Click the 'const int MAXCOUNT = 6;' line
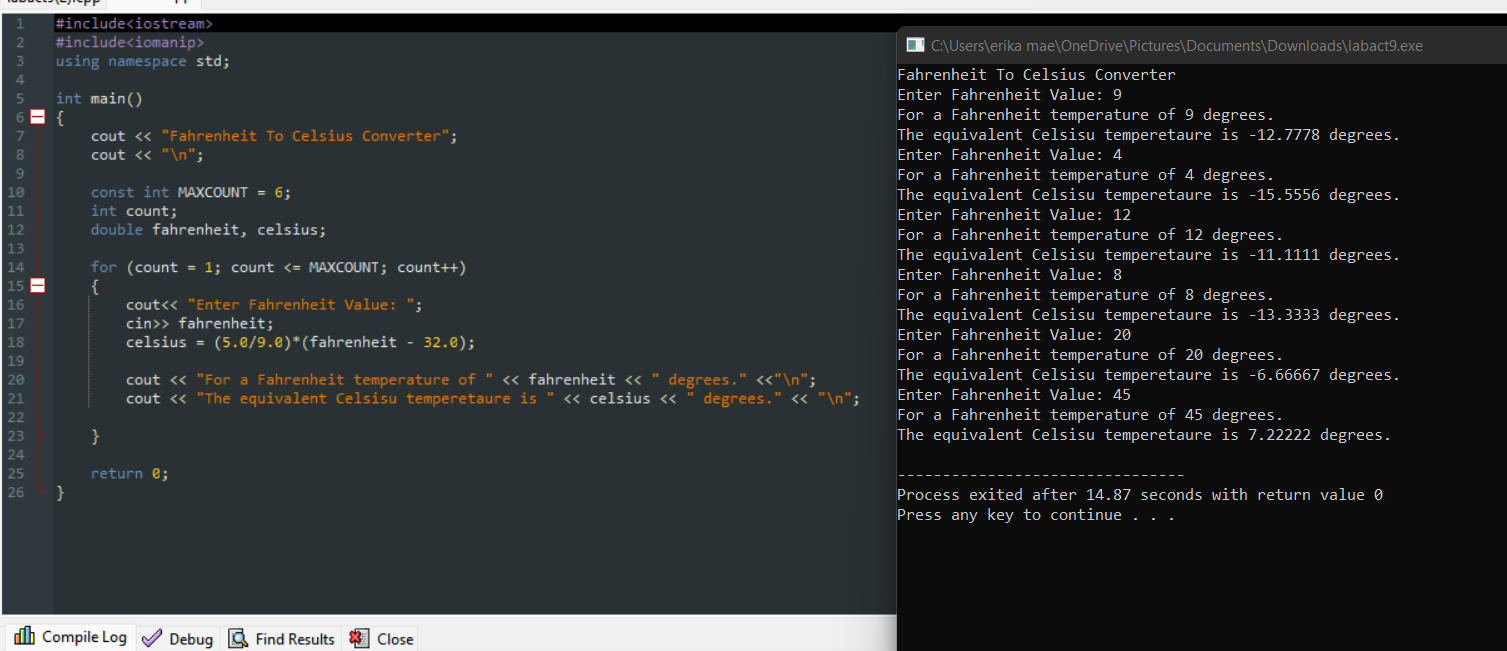The height and width of the screenshot is (651, 1507). [191, 192]
